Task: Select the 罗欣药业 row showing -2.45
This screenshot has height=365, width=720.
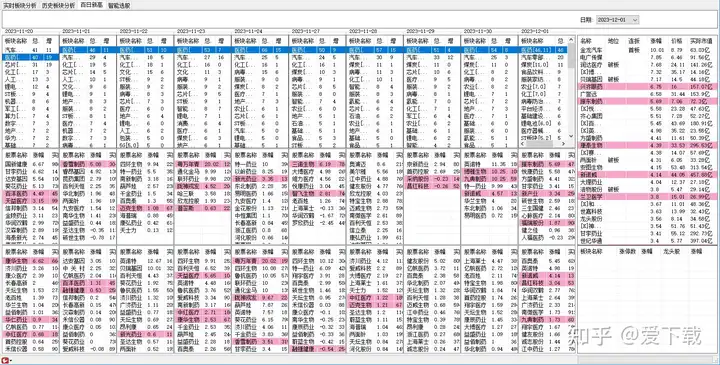Action: [318, 223]
